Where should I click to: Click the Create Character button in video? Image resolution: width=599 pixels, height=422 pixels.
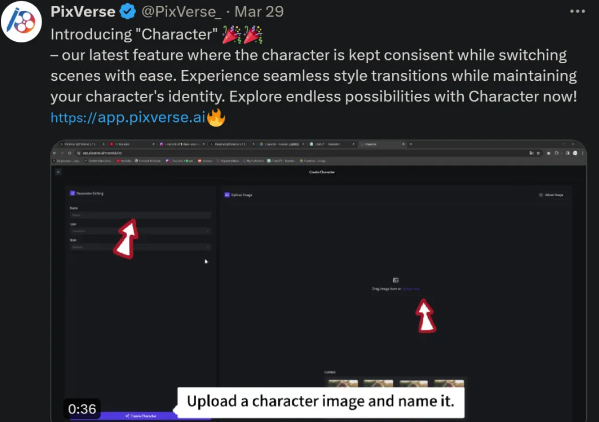[x=141, y=416]
